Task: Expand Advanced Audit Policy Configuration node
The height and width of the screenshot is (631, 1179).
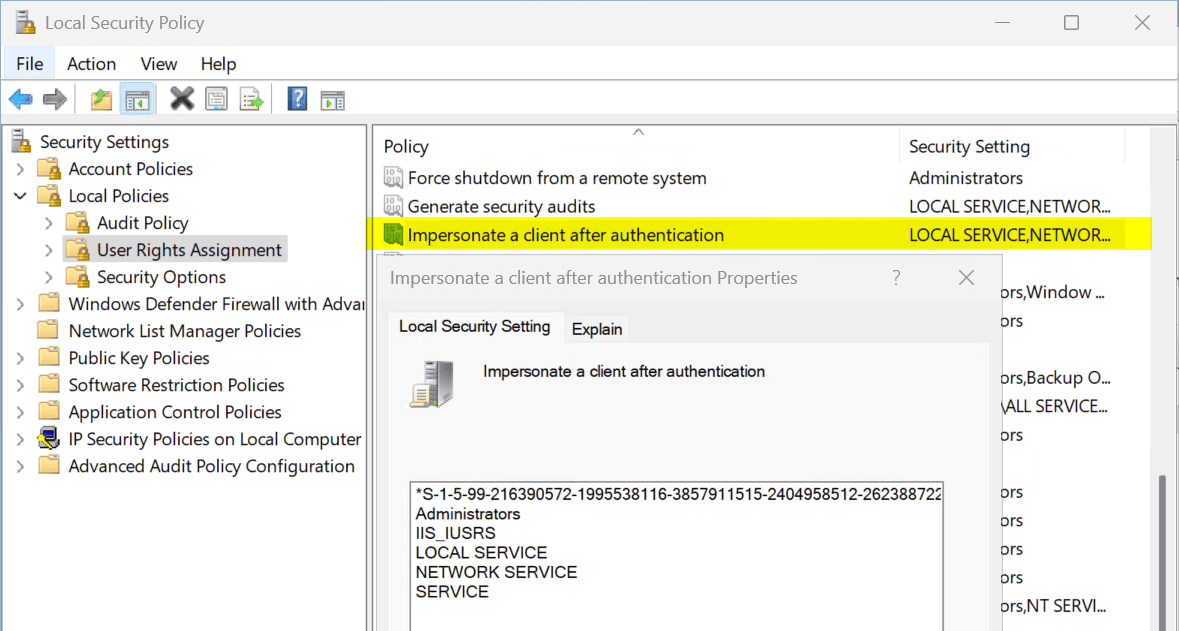Action: tap(21, 466)
